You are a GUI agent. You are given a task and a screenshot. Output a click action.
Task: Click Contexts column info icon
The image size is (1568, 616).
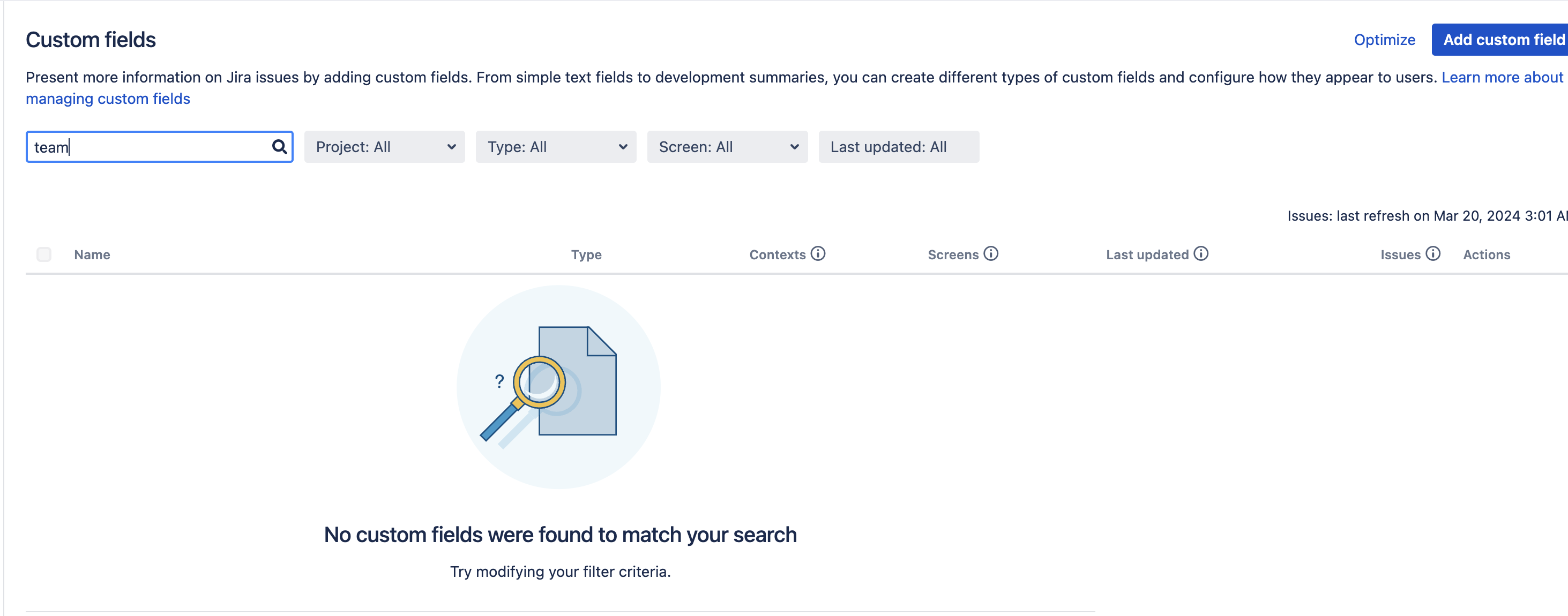pos(817,254)
